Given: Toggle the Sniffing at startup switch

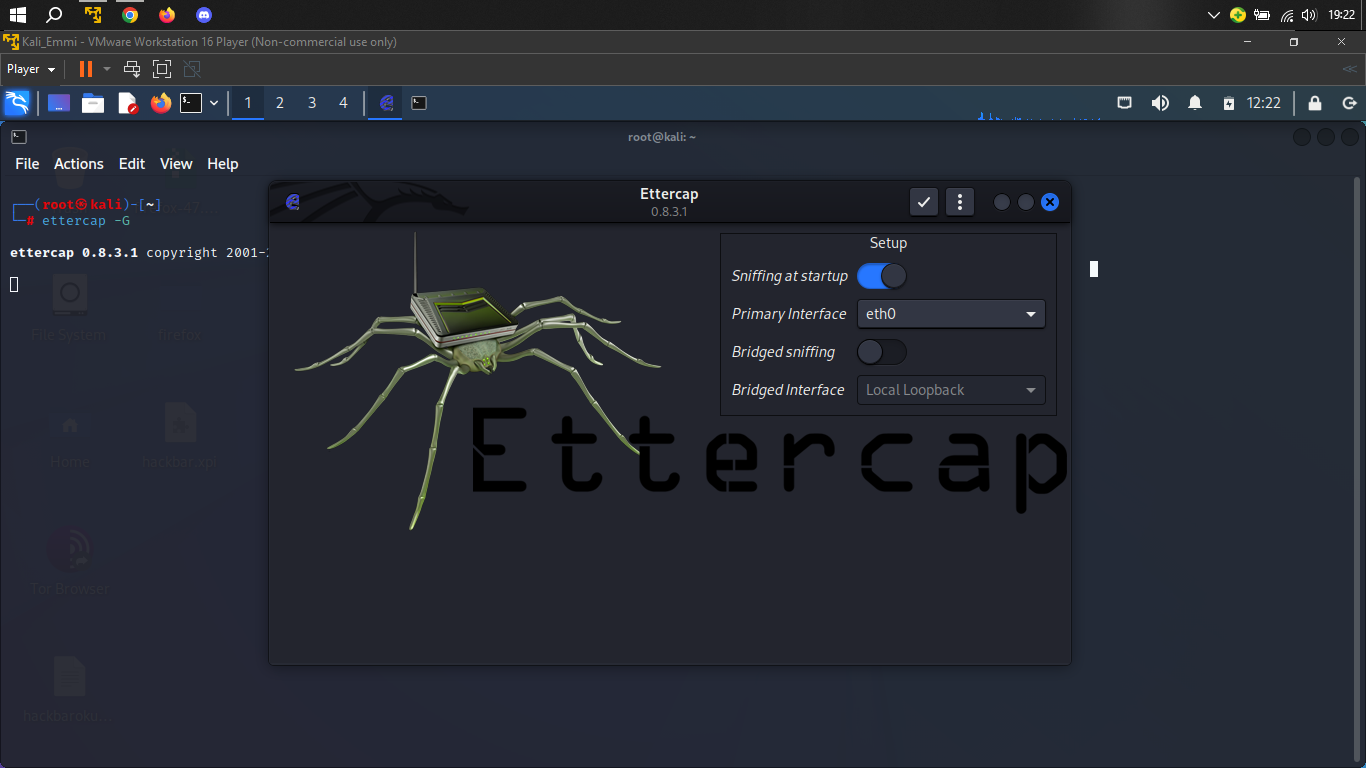Looking at the screenshot, I should (x=882, y=276).
